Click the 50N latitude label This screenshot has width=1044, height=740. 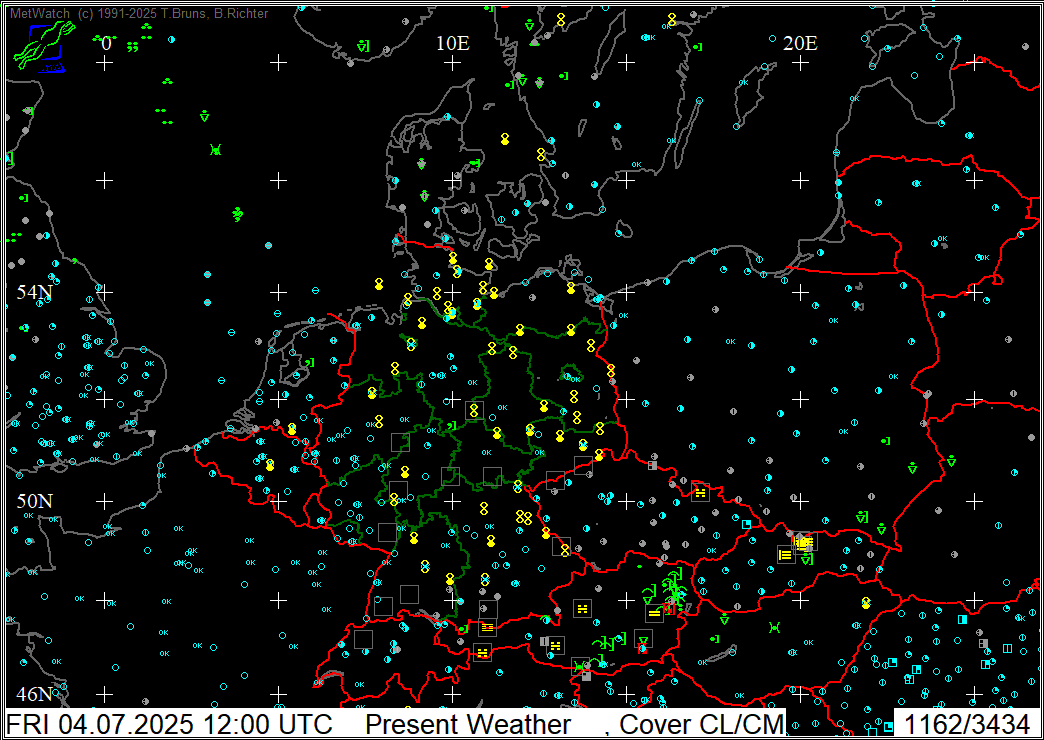click(35, 501)
